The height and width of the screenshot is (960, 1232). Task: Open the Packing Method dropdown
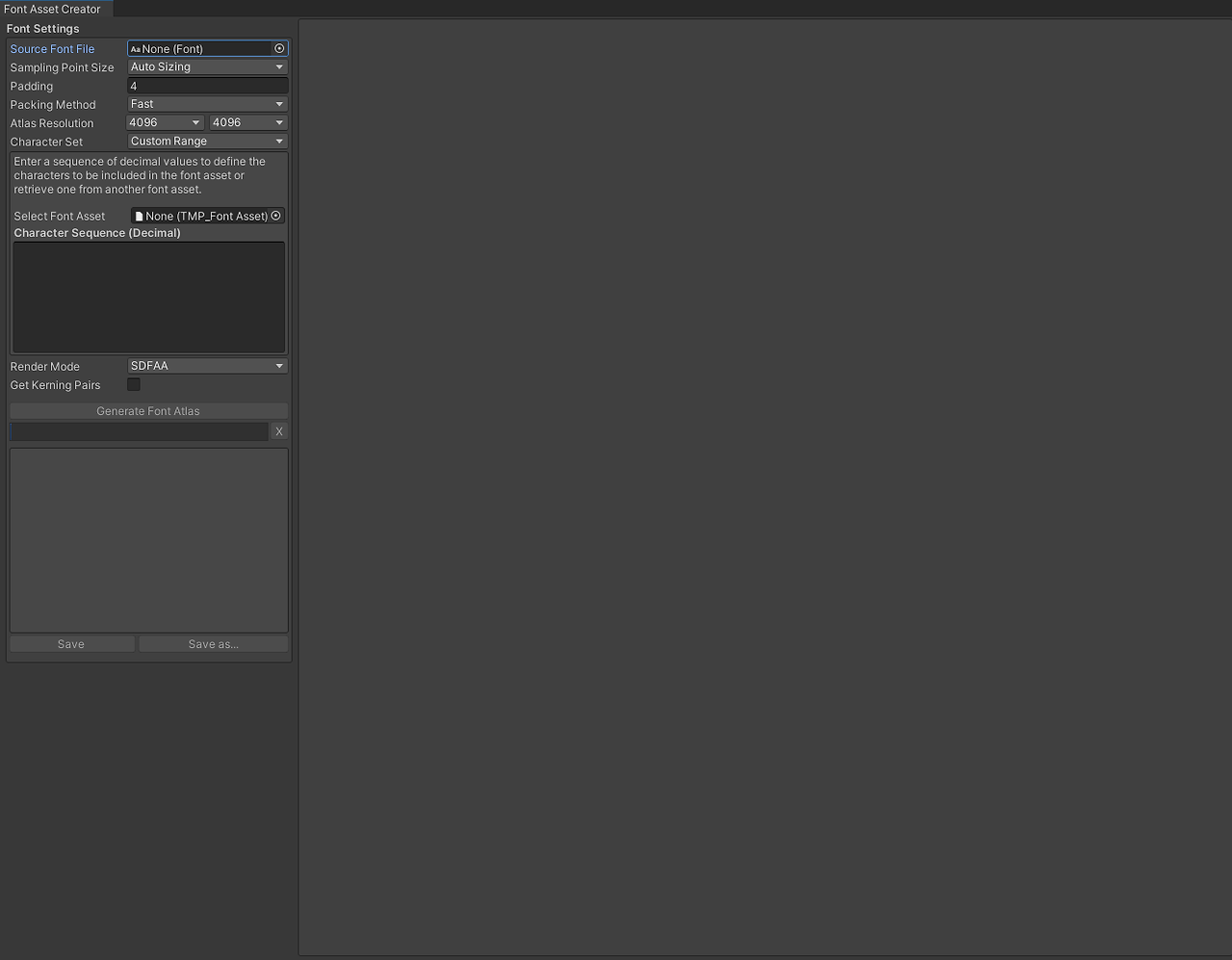tap(207, 103)
